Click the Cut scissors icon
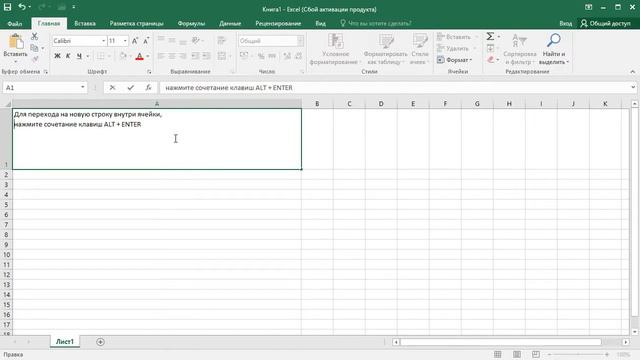 pos(35,37)
